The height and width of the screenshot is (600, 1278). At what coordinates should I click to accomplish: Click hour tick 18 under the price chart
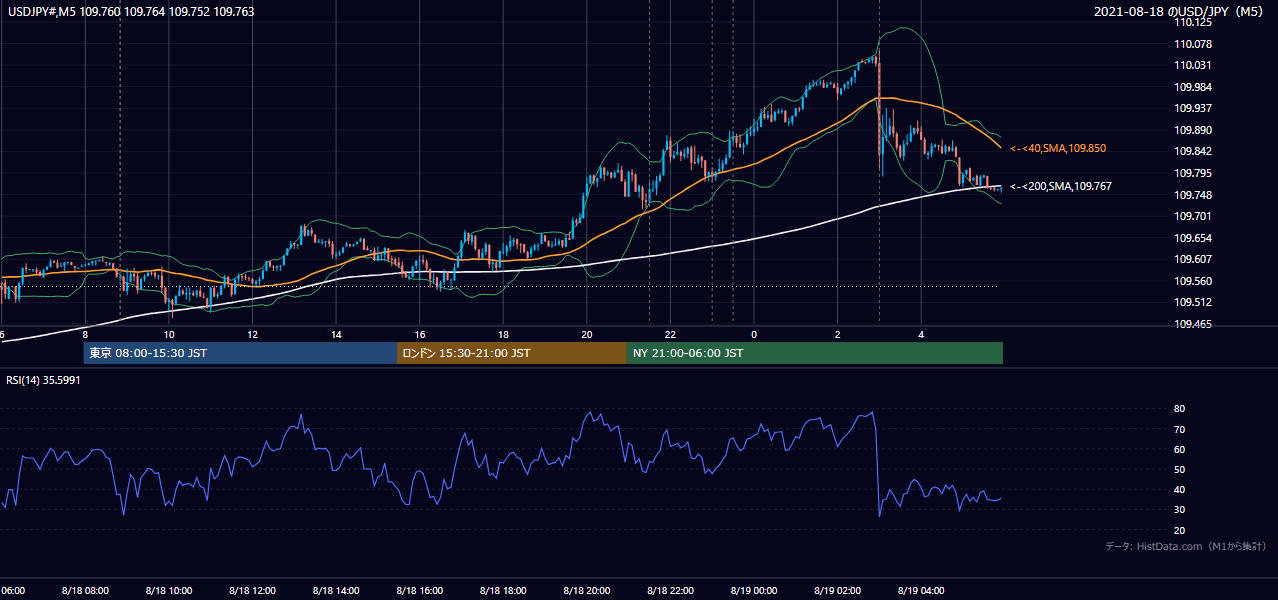click(x=503, y=334)
